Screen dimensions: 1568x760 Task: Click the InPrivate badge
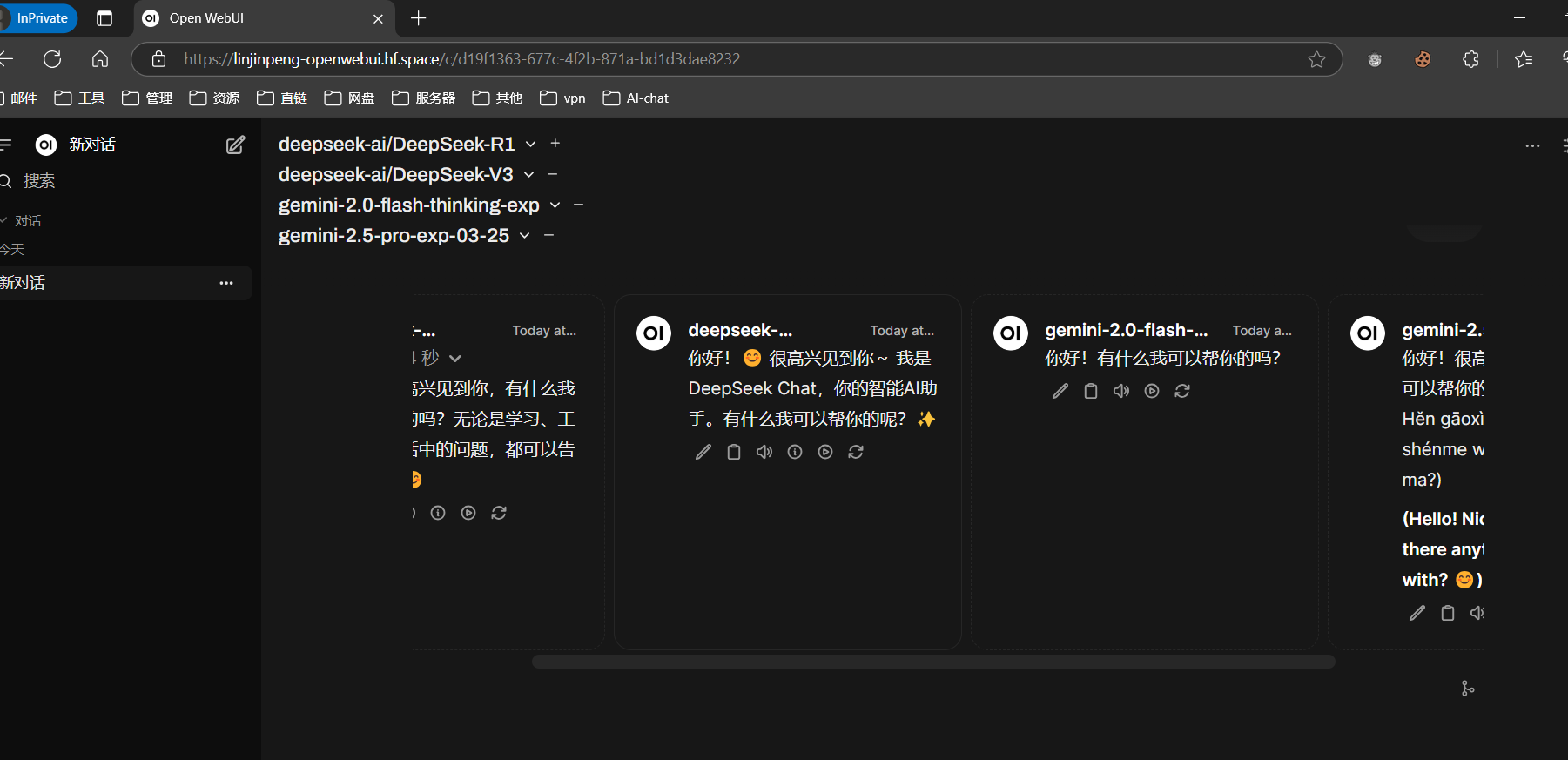point(39,18)
